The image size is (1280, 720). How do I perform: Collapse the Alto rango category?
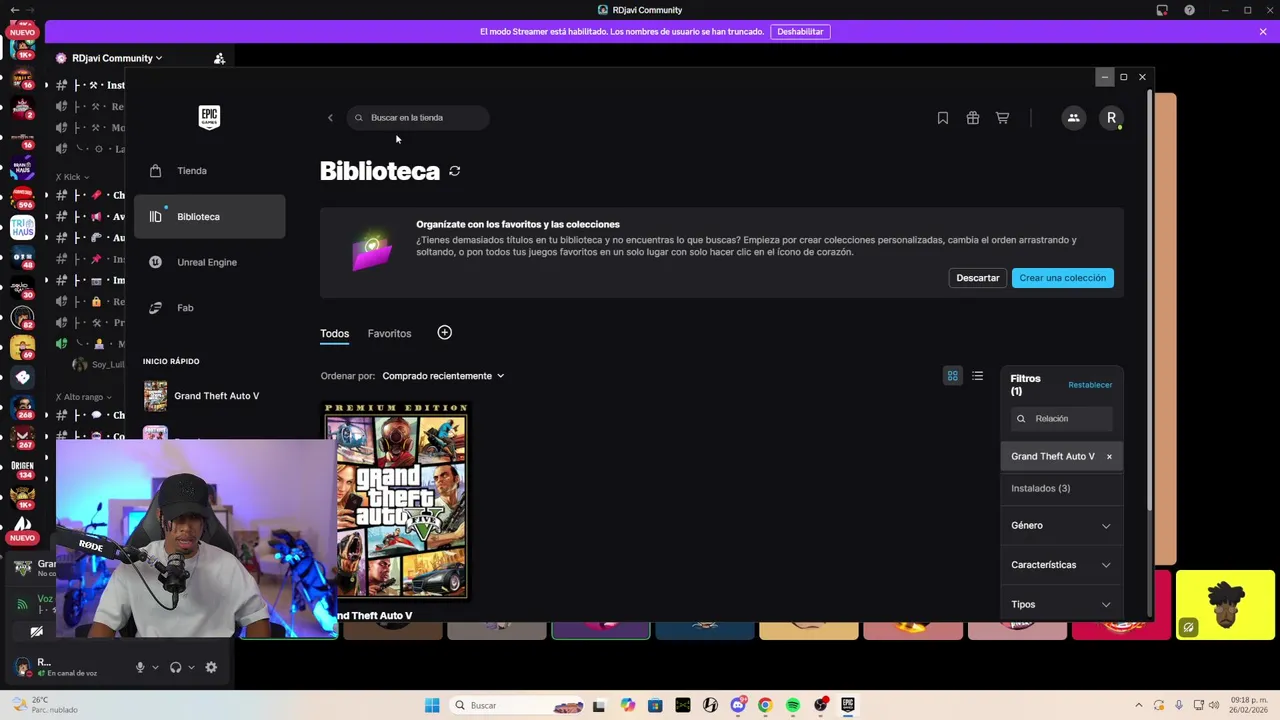85,397
